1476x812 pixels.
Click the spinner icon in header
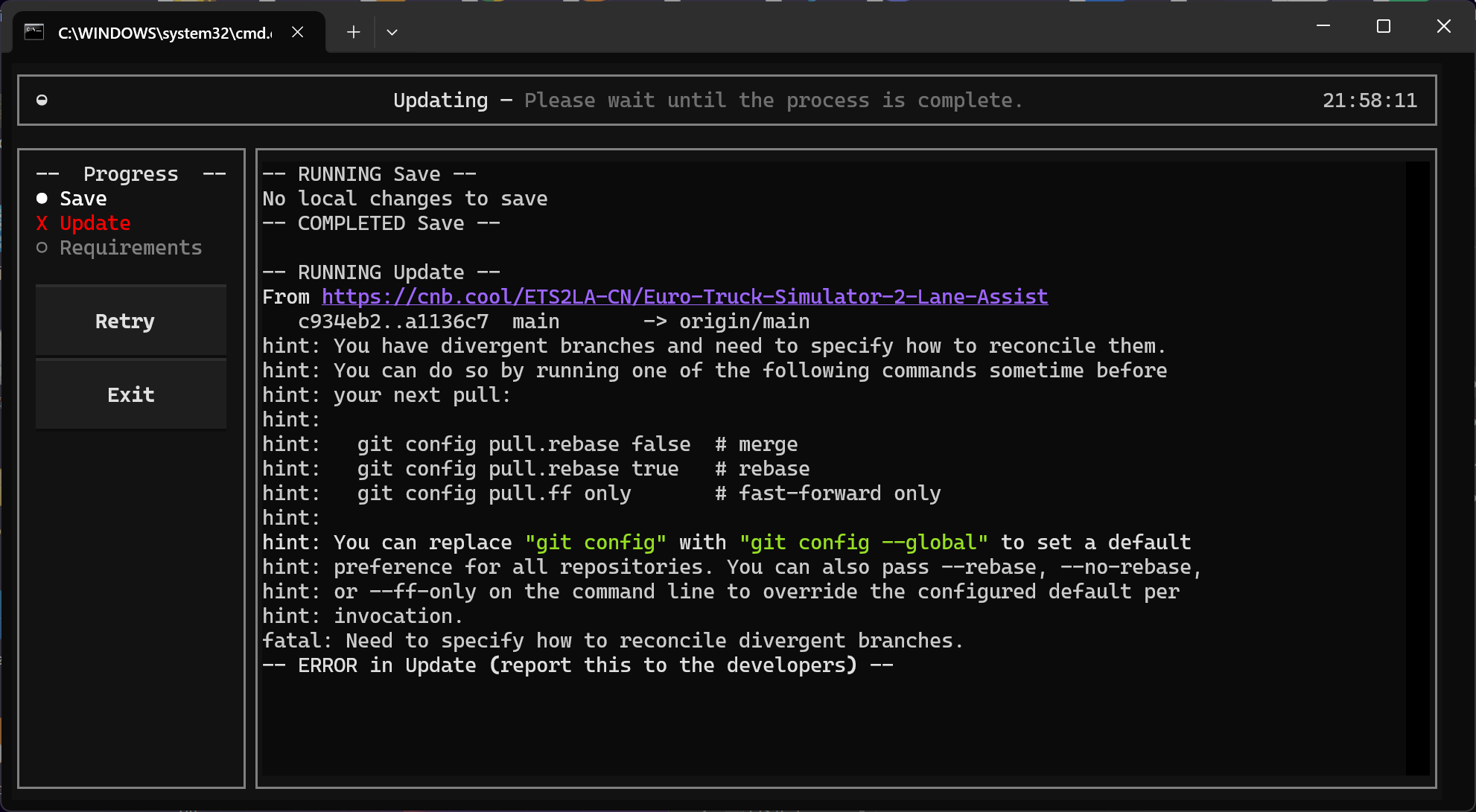(42, 100)
